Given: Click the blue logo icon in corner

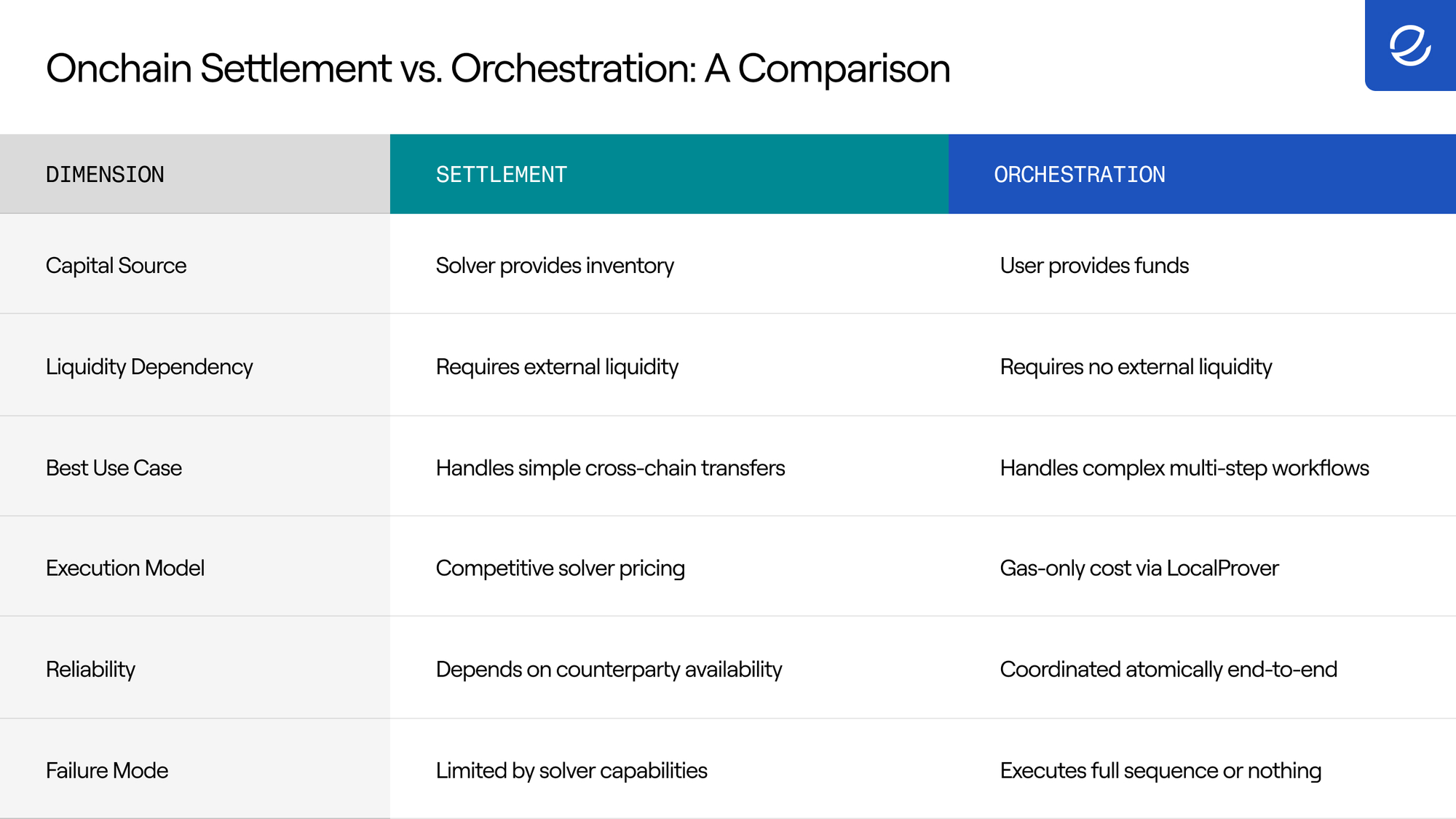Looking at the screenshot, I should [x=1410, y=45].
